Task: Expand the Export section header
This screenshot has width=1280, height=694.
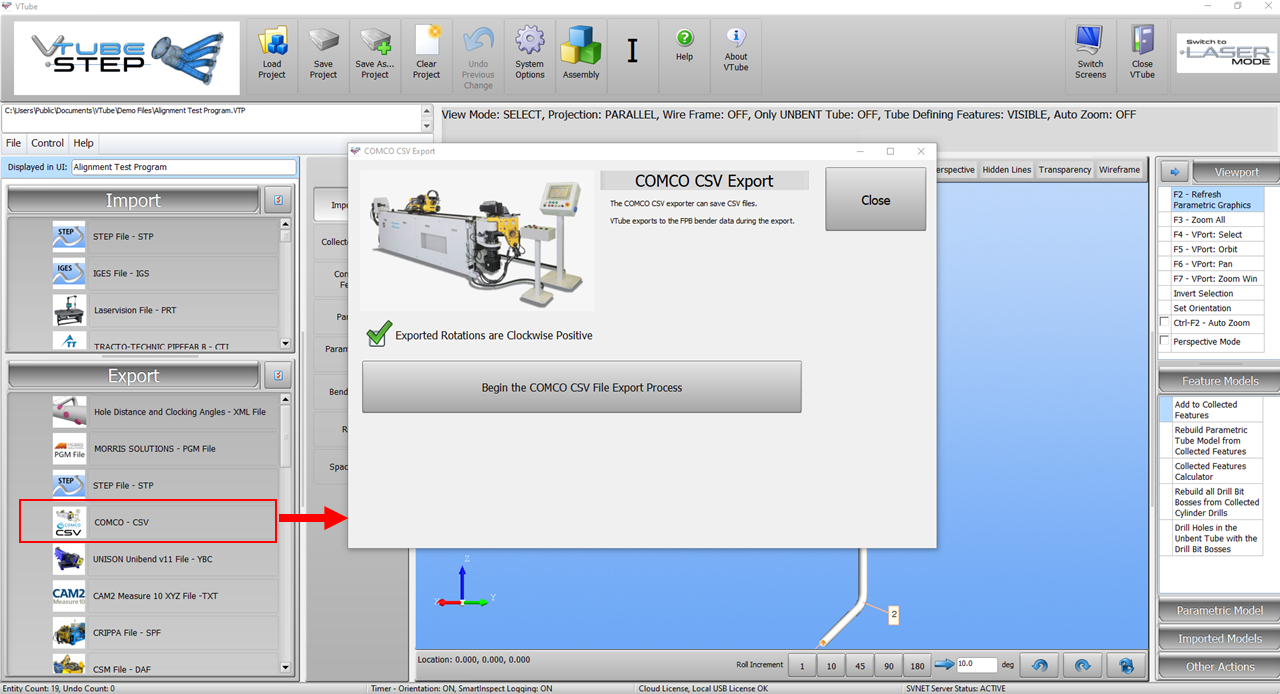Action: point(133,376)
